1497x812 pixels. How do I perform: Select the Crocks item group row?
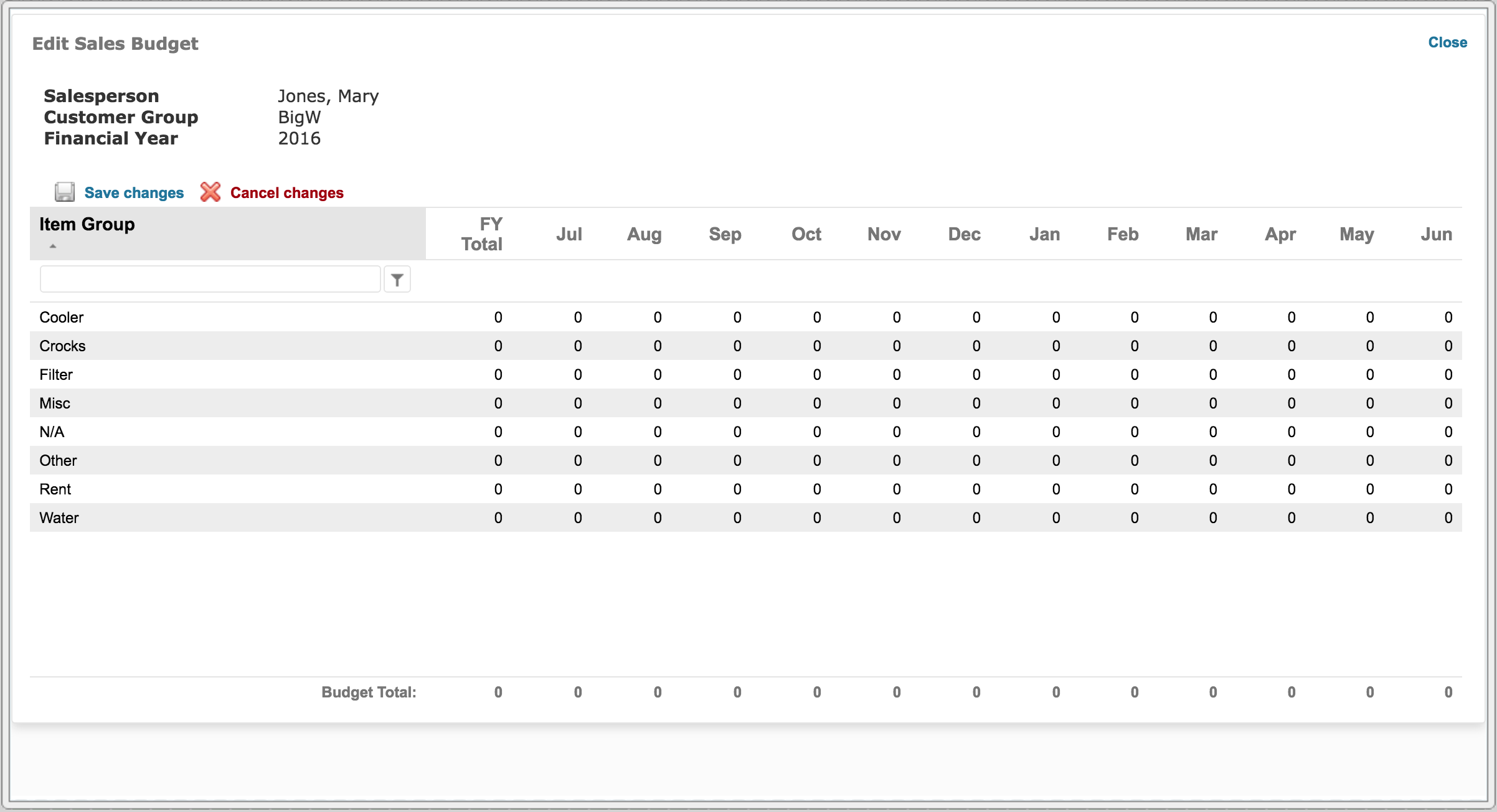tap(746, 346)
